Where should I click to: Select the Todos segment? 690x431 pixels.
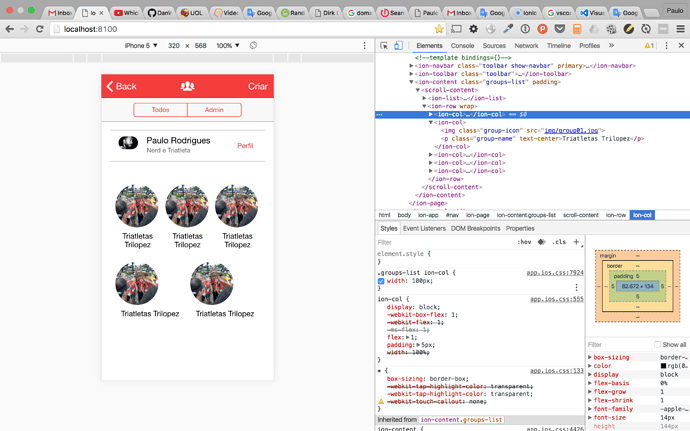[161, 110]
